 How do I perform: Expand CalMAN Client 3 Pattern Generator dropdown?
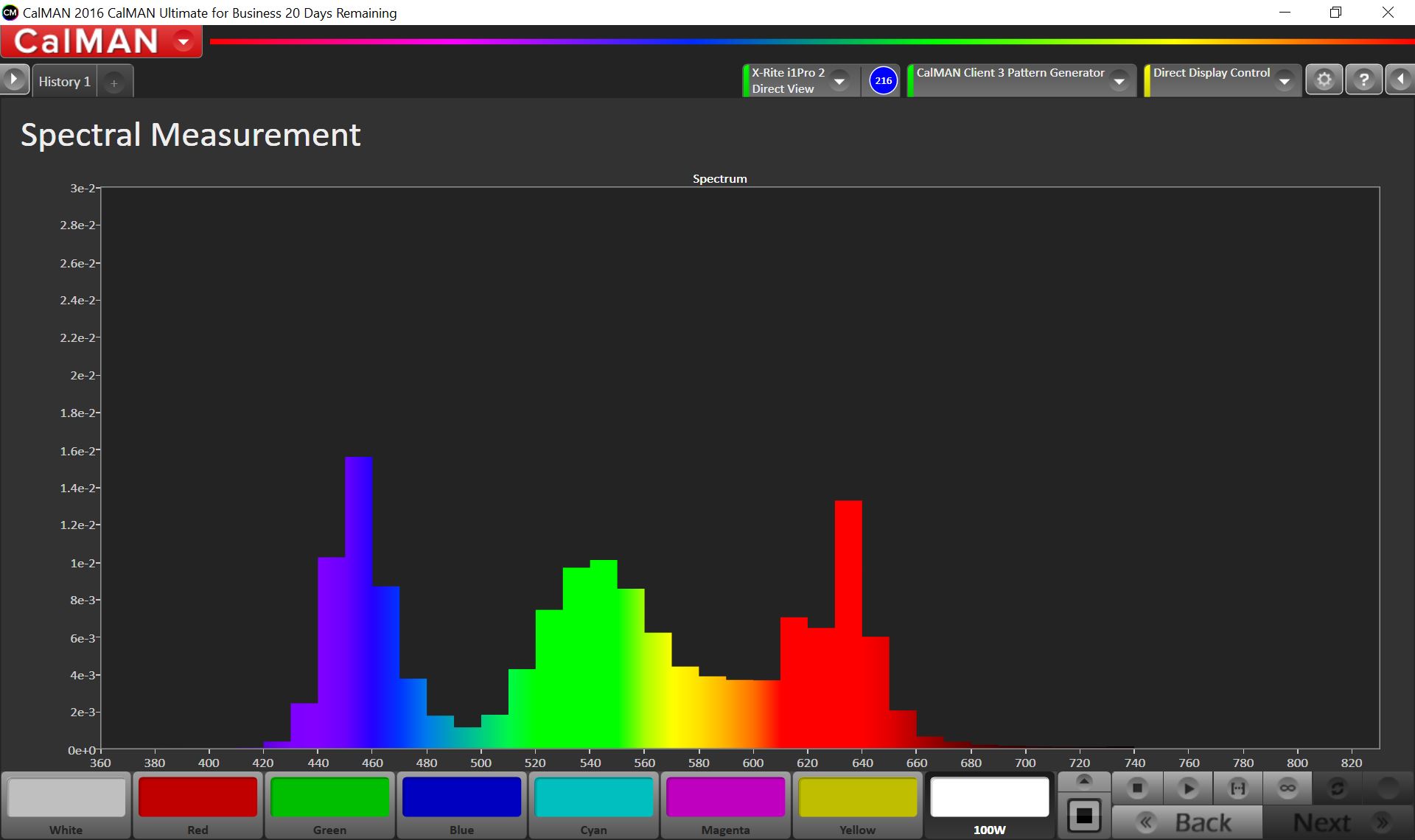(1119, 81)
